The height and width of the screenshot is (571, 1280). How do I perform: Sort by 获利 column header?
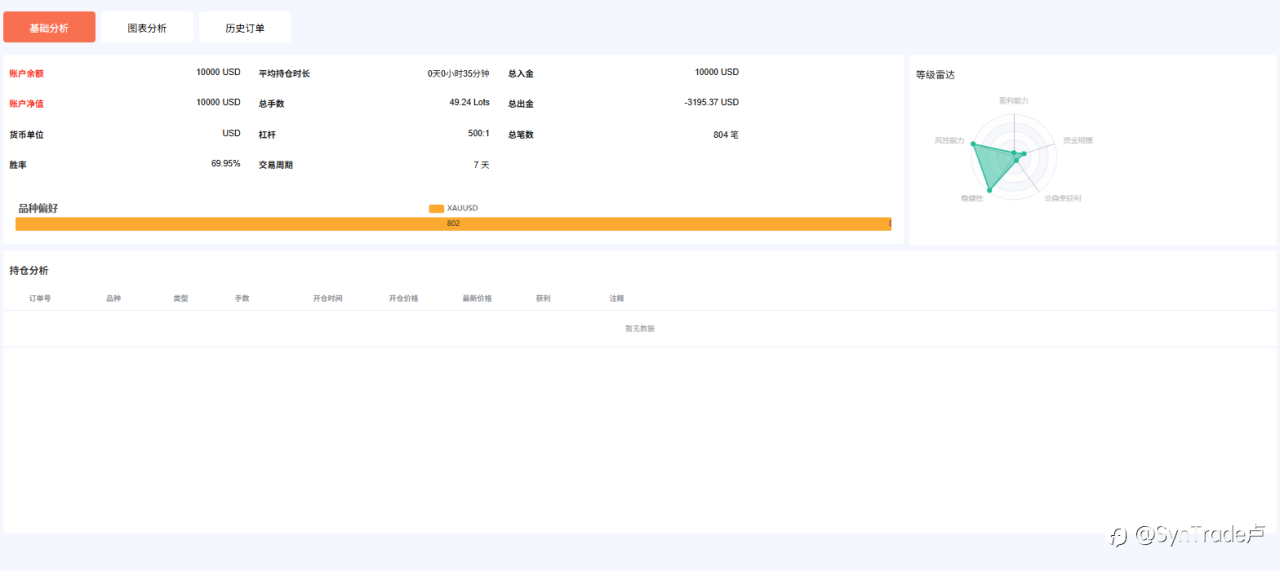tap(543, 298)
